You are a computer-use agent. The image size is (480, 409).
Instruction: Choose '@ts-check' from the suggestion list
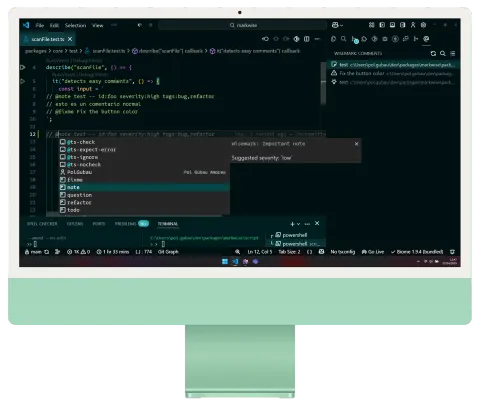tap(144, 142)
